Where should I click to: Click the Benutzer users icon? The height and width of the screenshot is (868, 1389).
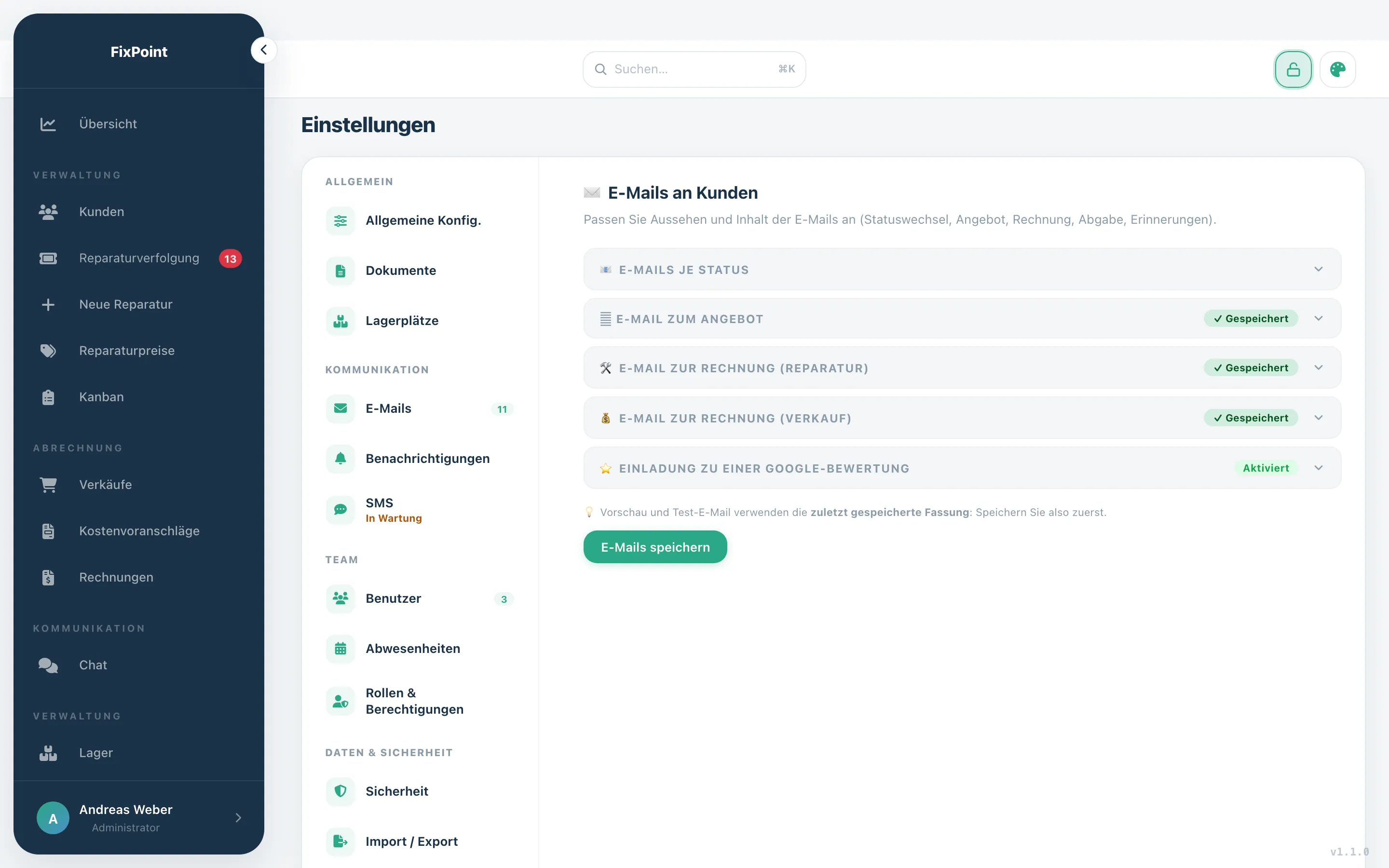(340, 598)
